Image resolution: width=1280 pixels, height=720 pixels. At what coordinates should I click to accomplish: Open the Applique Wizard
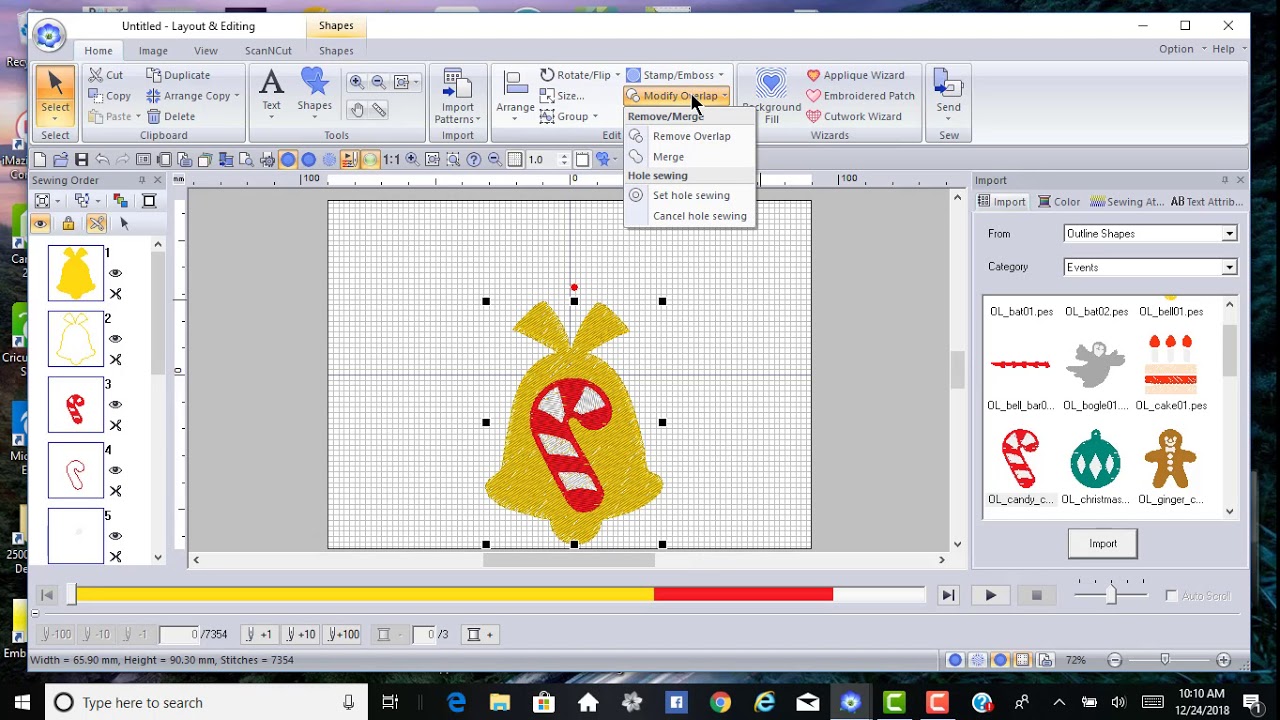[x=855, y=75]
